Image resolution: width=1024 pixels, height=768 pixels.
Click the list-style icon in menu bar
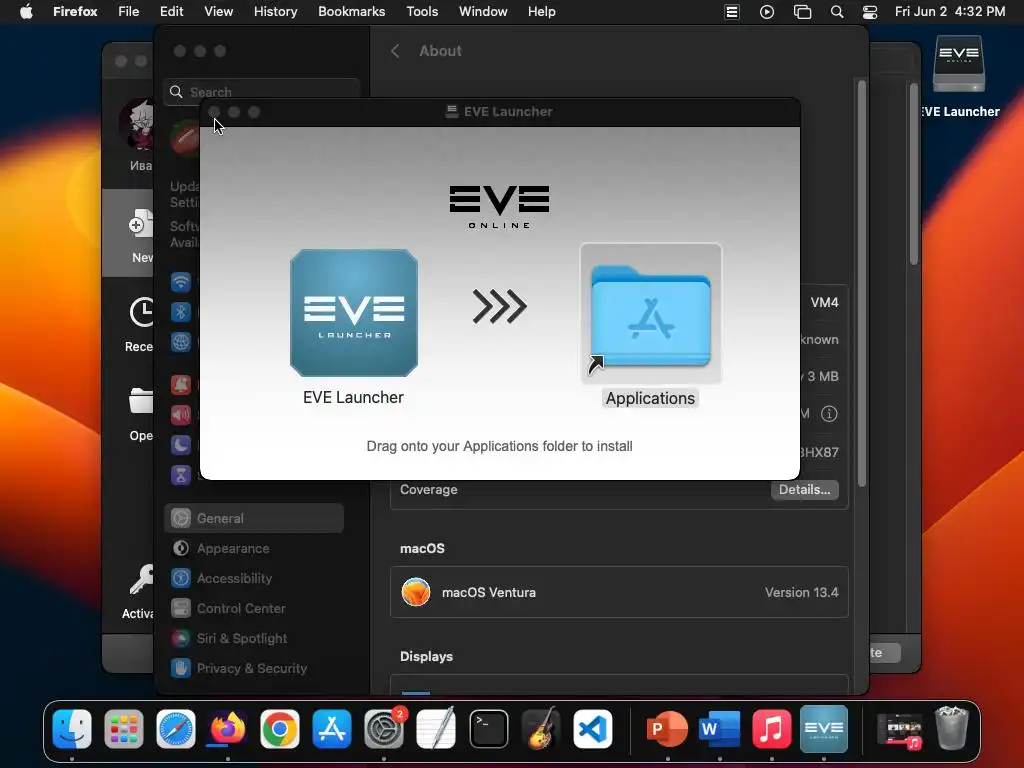click(x=731, y=12)
